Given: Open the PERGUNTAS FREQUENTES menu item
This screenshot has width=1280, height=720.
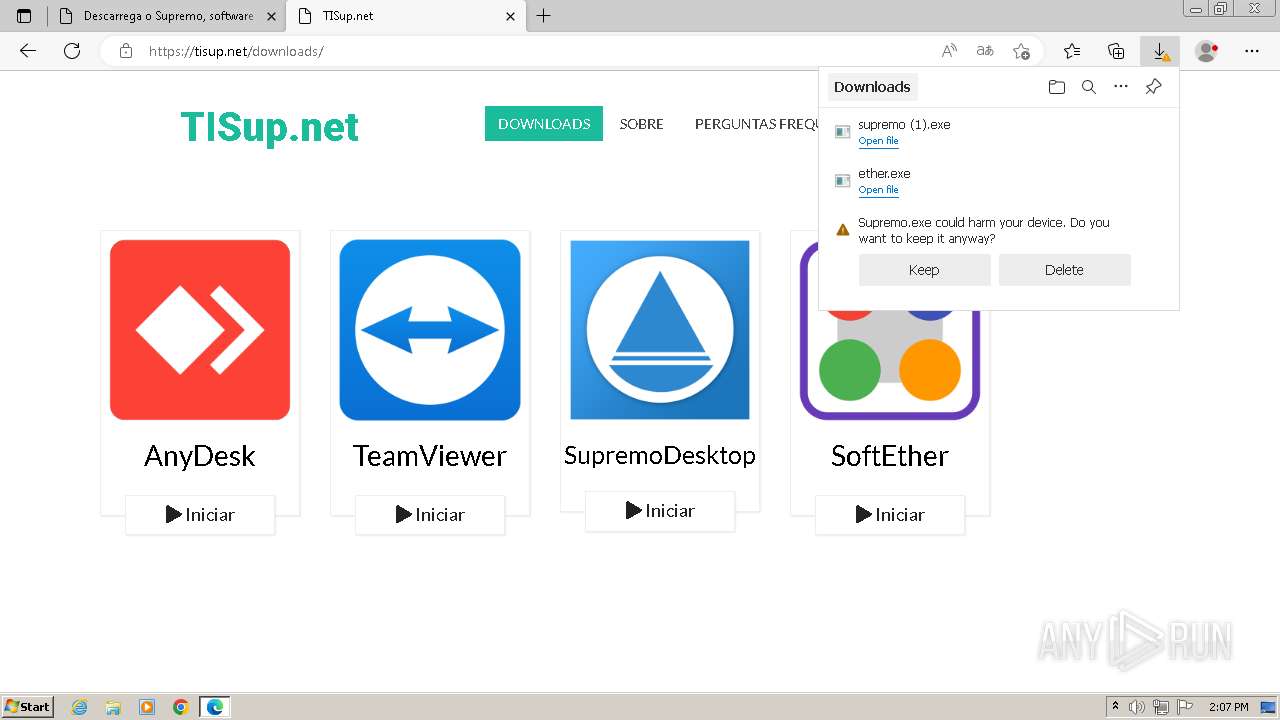Looking at the screenshot, I should tap(756, 124).
